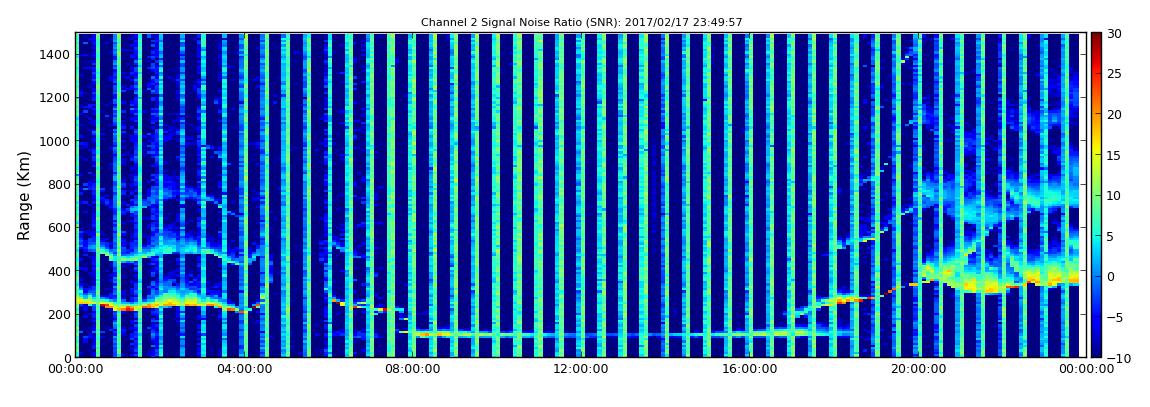Screen dimensions: 1150x407
Task: Click the colorbar value 10
Action: click(1114, 195)
